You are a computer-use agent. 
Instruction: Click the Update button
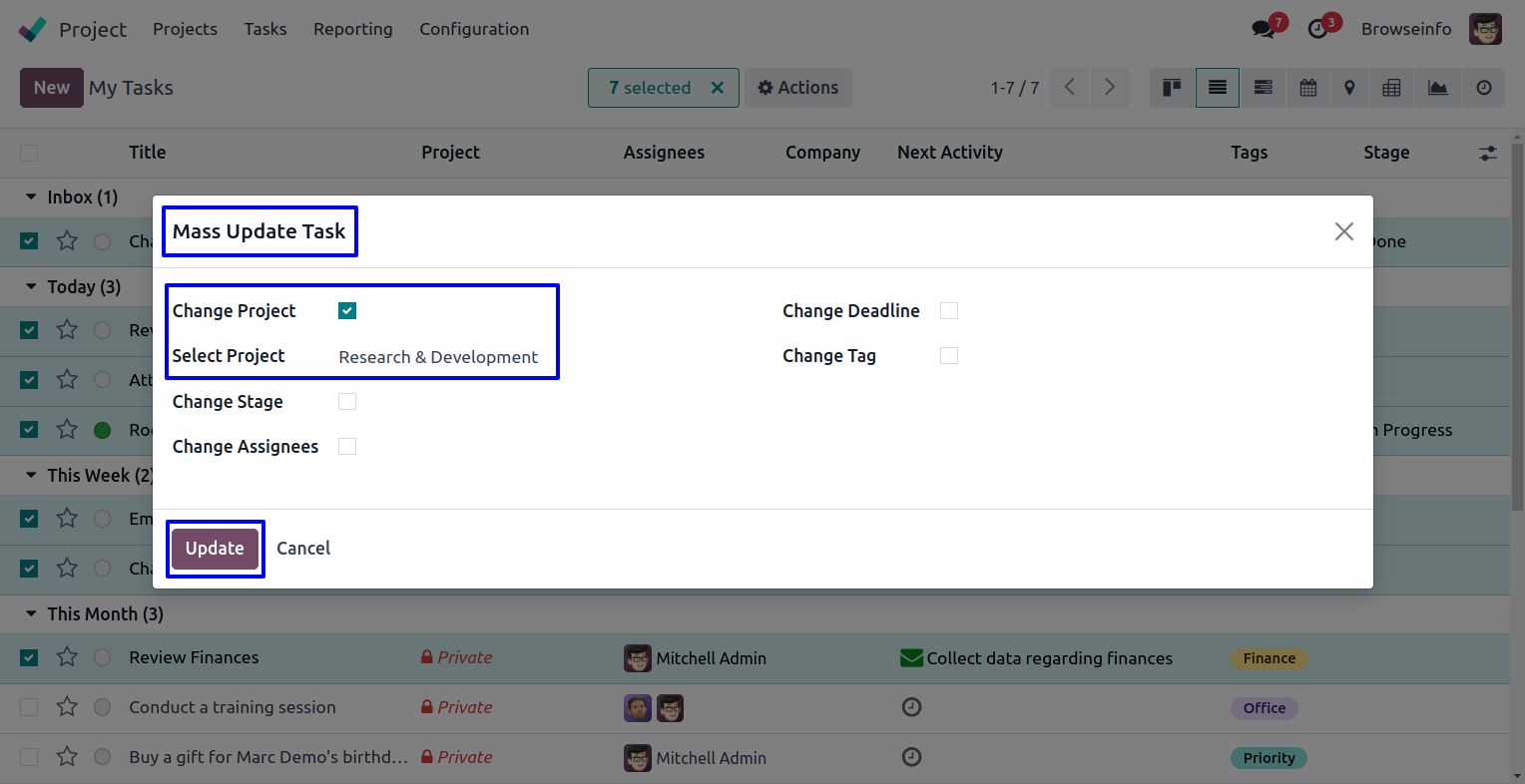point(215,549)
